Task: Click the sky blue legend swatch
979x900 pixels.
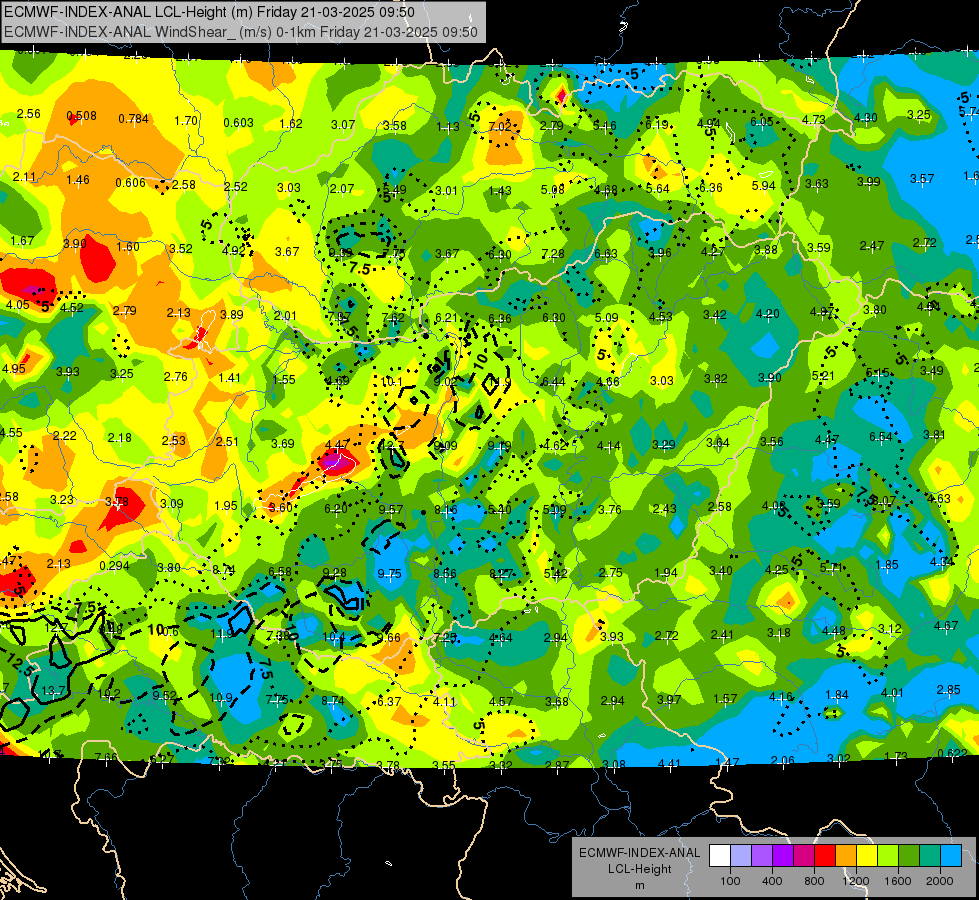Action: pos(951,856)
